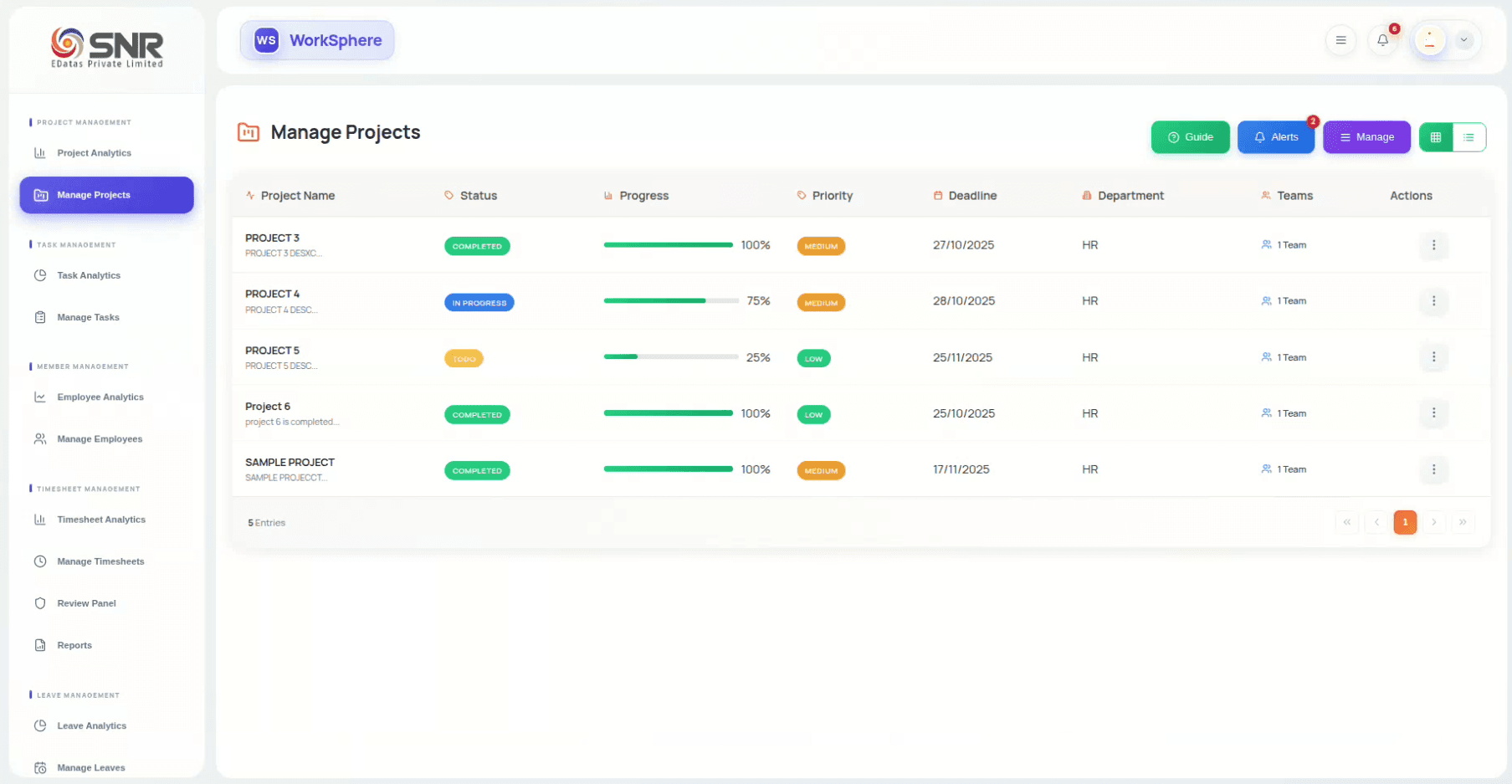Open the hamburger menu in top bar
Image resolution: width=1512 pixels, height=784 pixels.
[1340, 40]
